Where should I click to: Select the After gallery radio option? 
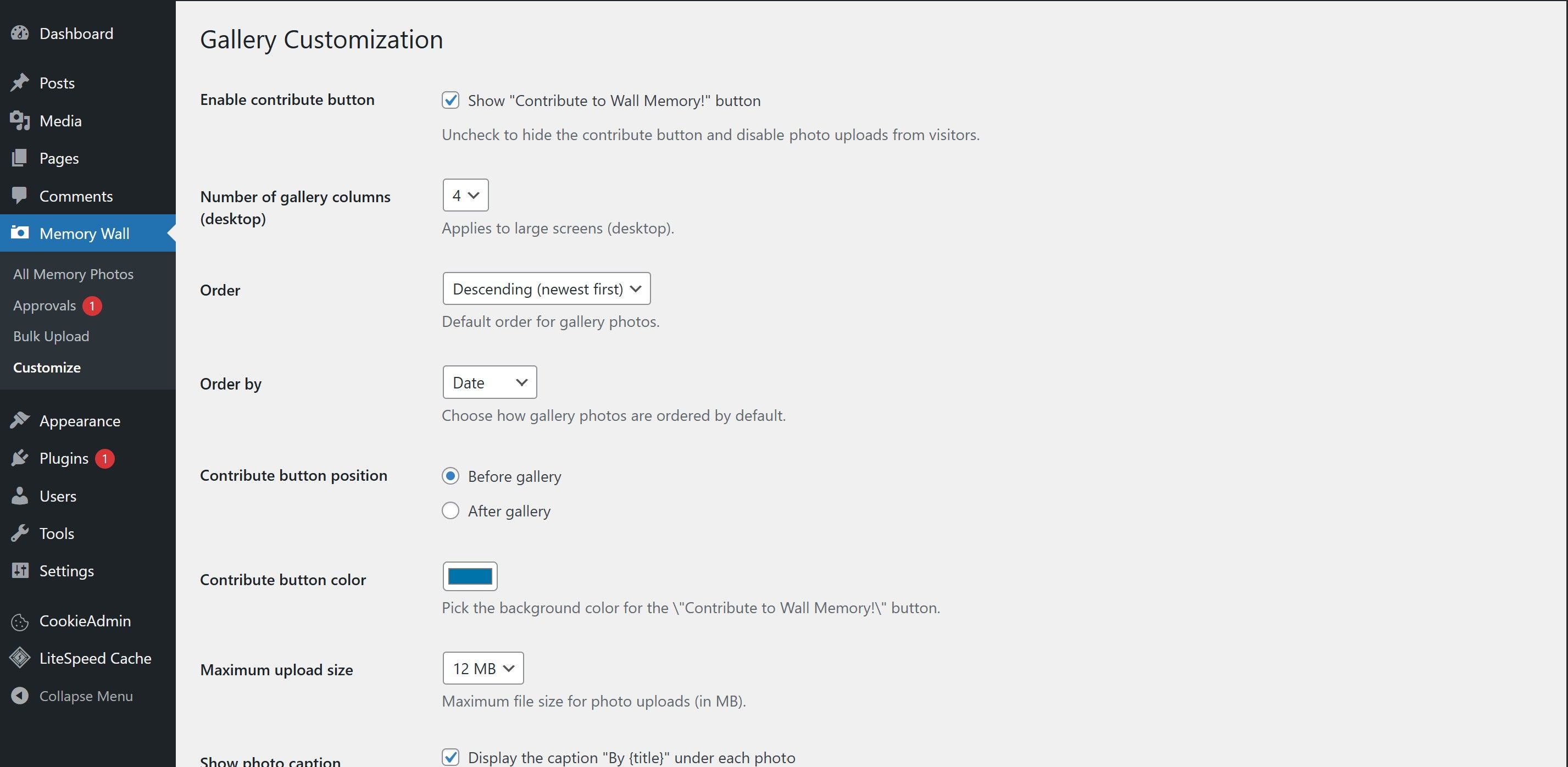pyautogui.click(x=451, y=511)
